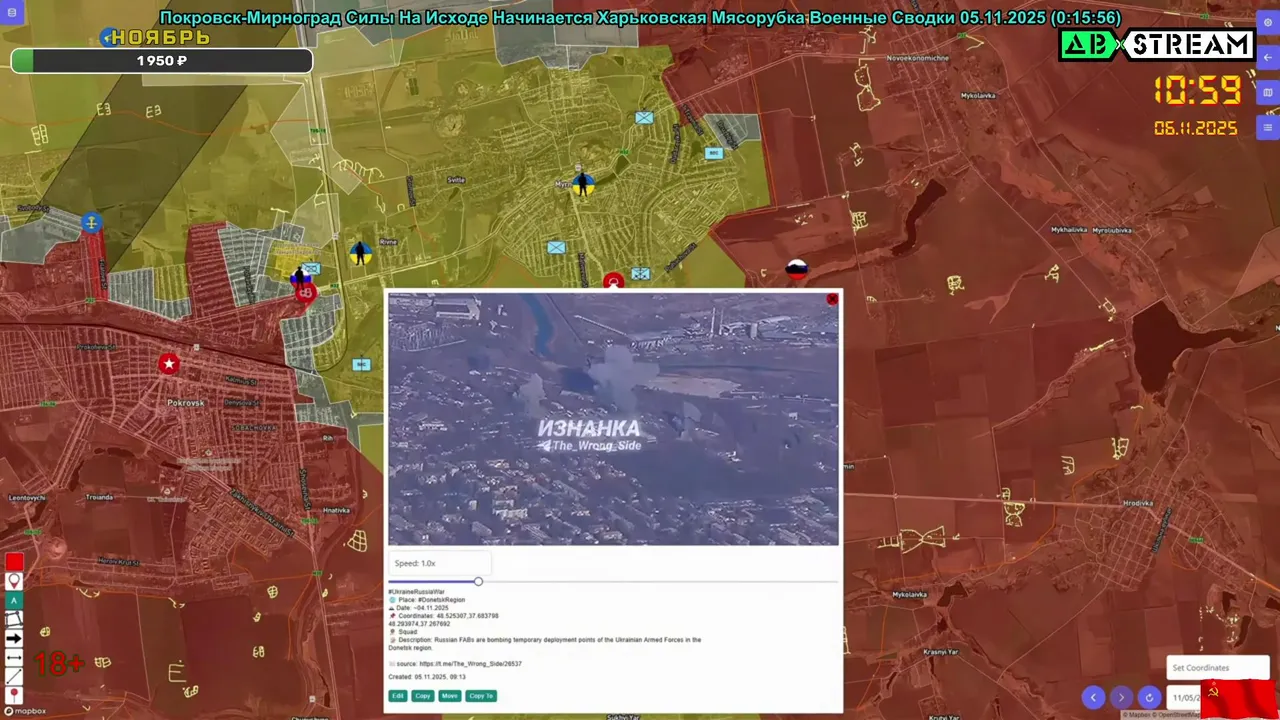Viewport: 1280px width, 720px height.
Task: Open The_Wrong_Side source link
Action: click(470, 664)
